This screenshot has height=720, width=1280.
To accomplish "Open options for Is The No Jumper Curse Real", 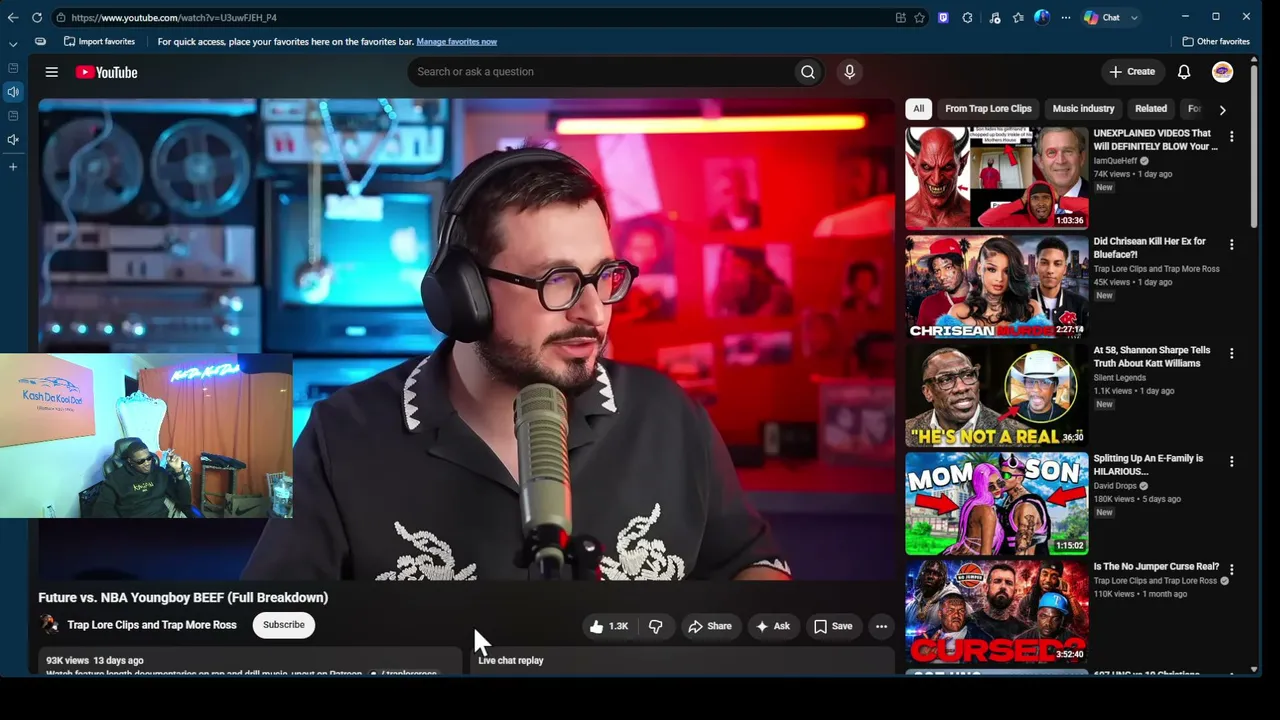I will click(1231, 570).
